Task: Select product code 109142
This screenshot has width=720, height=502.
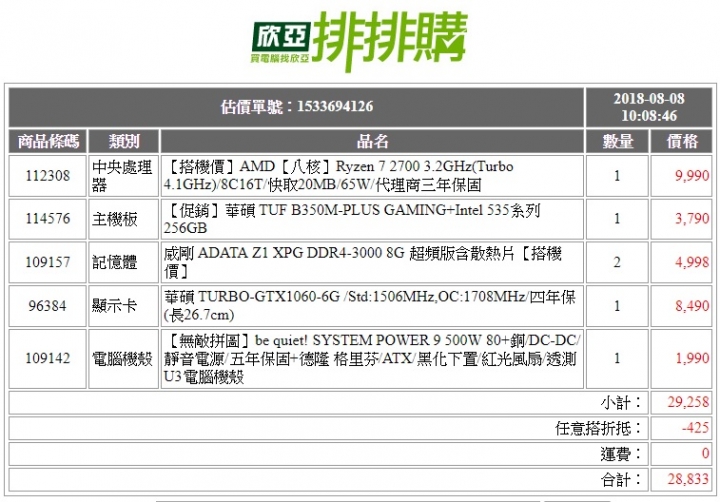Action: 48,358
